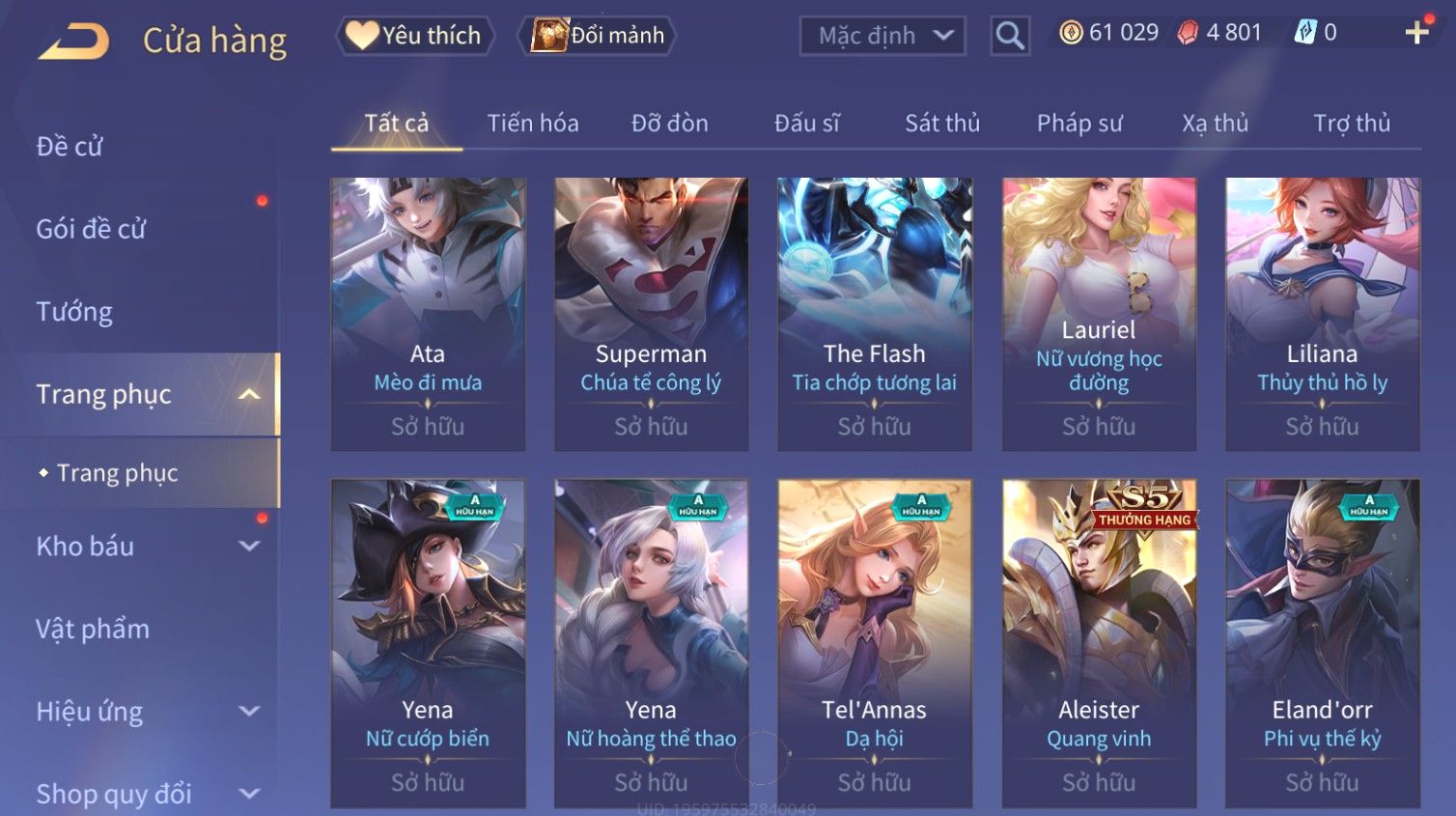Click the golden back arrow icon
The width and height of the screenshot is (1456, 816).
[73, 42]
